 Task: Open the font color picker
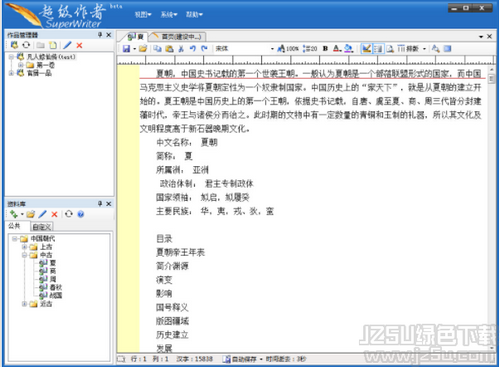pos(337,49)
